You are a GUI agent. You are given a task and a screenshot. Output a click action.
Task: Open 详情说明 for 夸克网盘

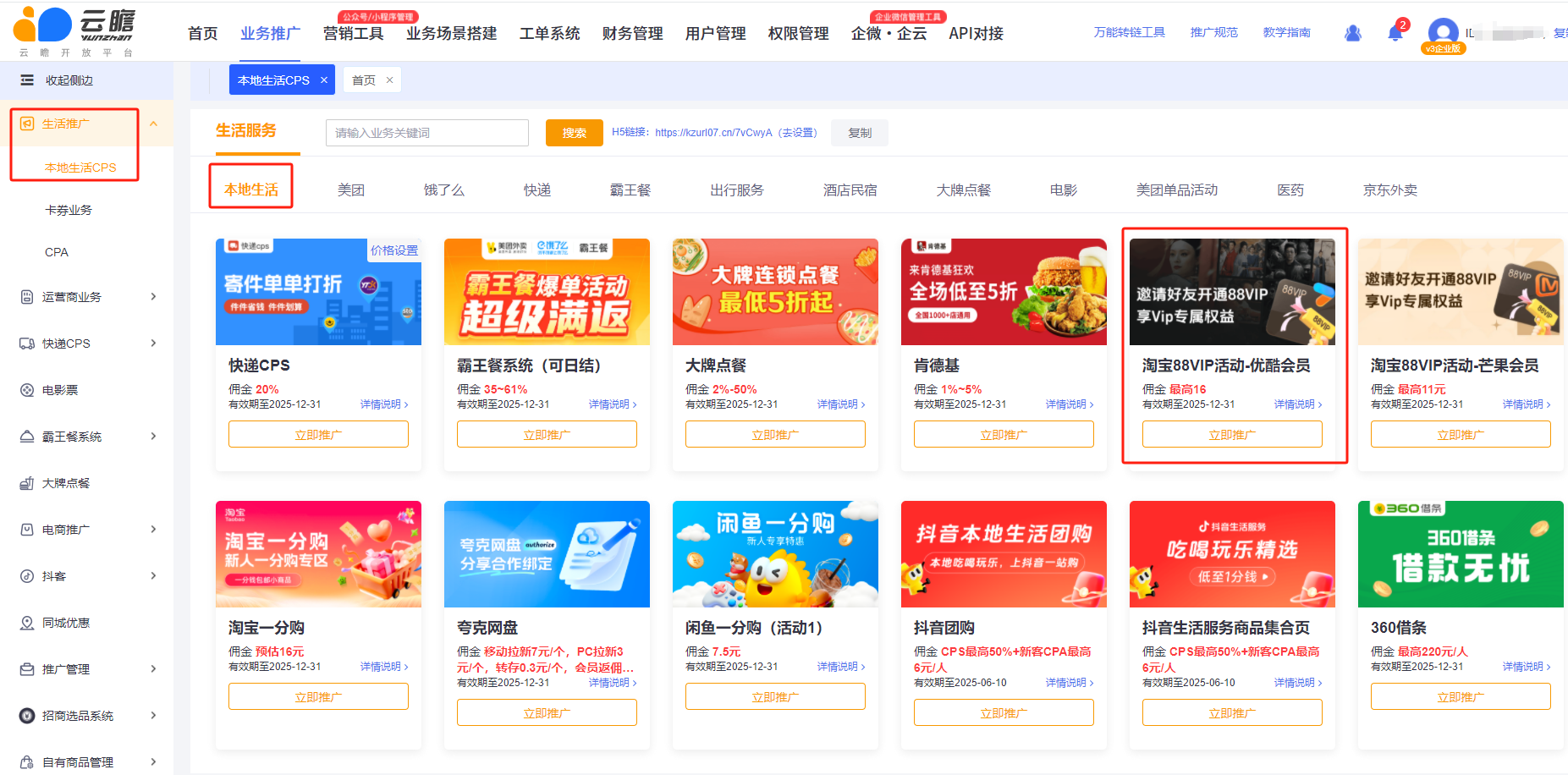[613, 683]
